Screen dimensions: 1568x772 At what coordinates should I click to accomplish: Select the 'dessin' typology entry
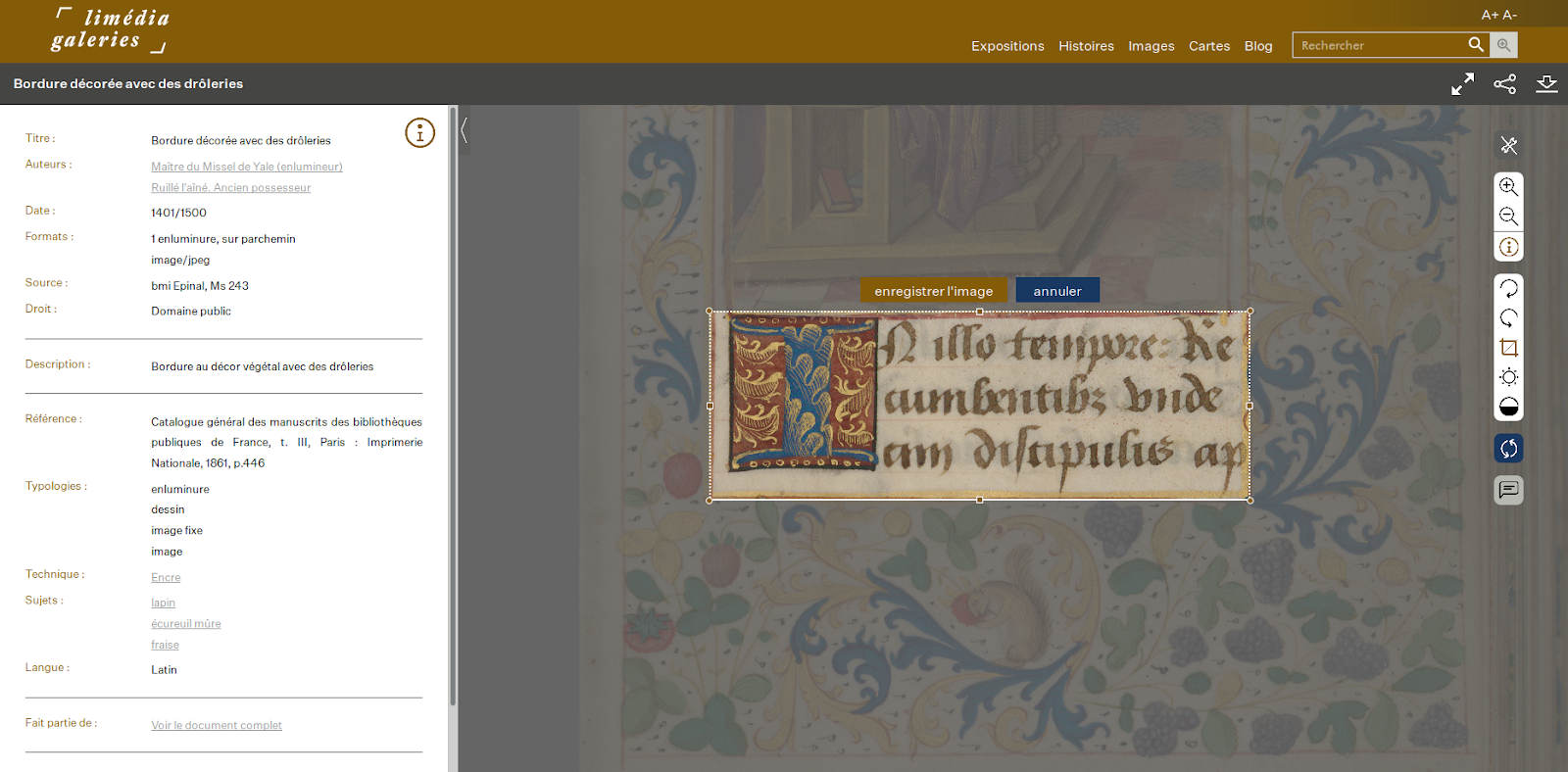(x=168, y=510)
